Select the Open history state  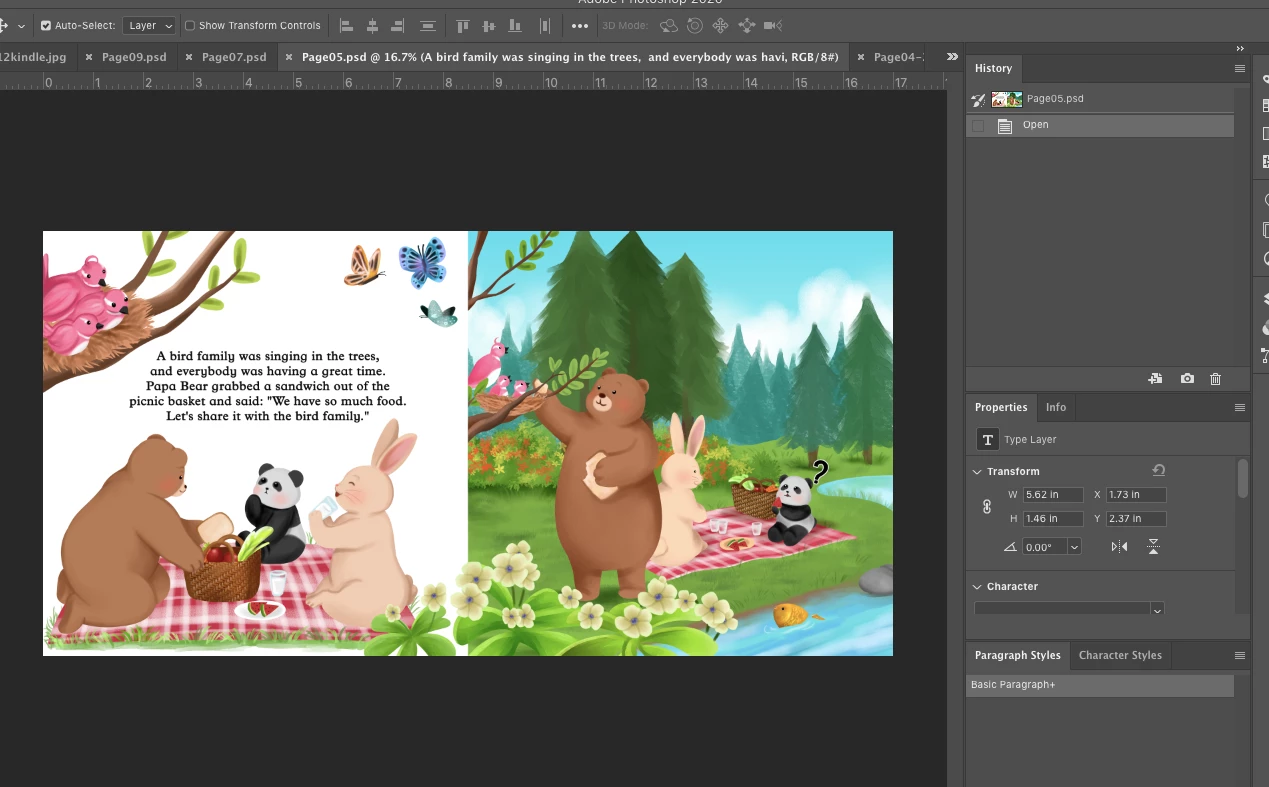(1100, 126)
